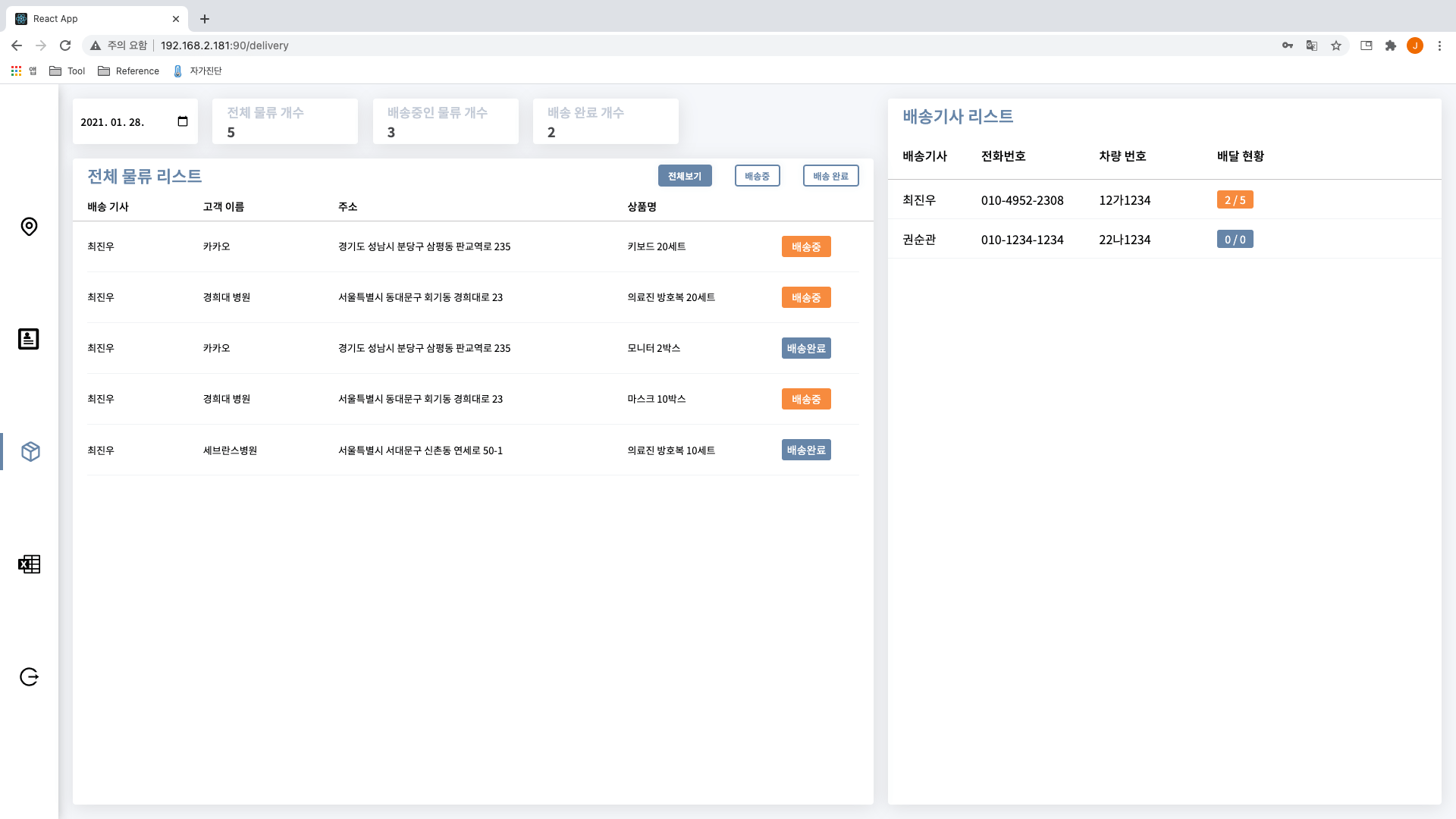Open the driver contact card sidebar icon
Image resolution: width=1456 pixels, height=819 pixels.
click(29, 339)
